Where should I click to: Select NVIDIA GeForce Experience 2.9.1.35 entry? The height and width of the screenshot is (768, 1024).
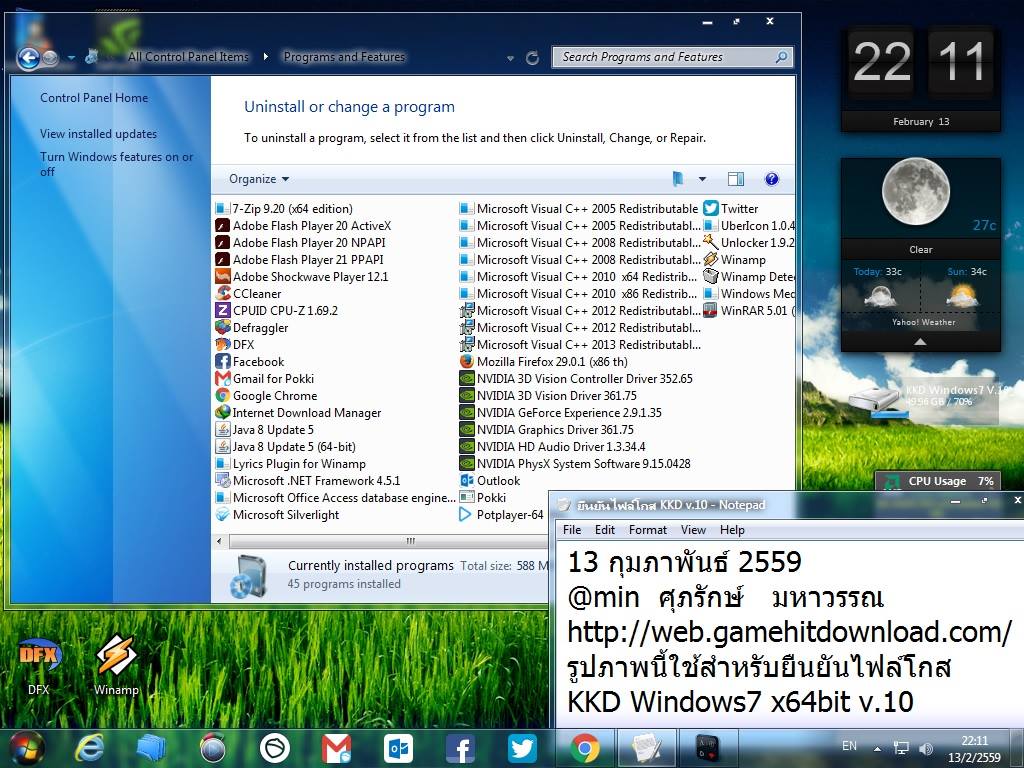point(560,412)
